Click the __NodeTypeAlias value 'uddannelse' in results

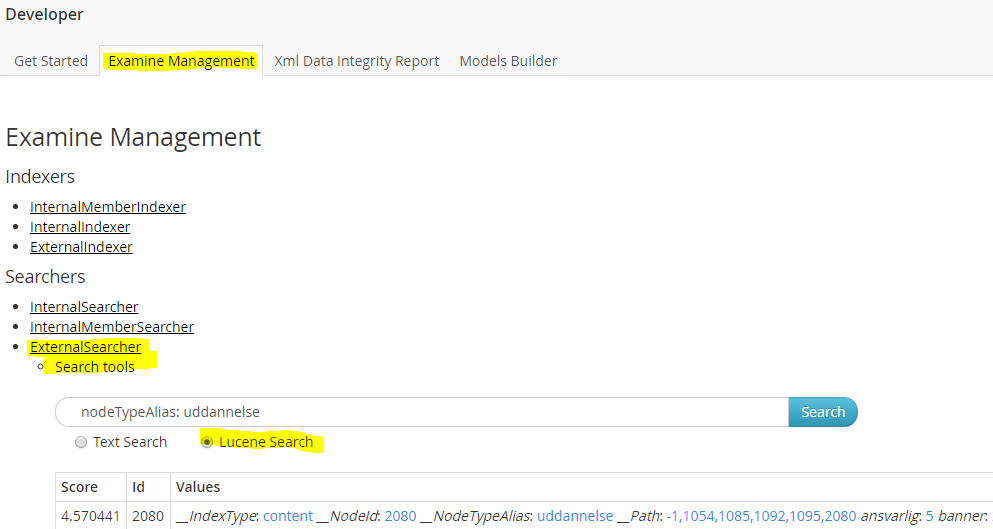(574, 516)
